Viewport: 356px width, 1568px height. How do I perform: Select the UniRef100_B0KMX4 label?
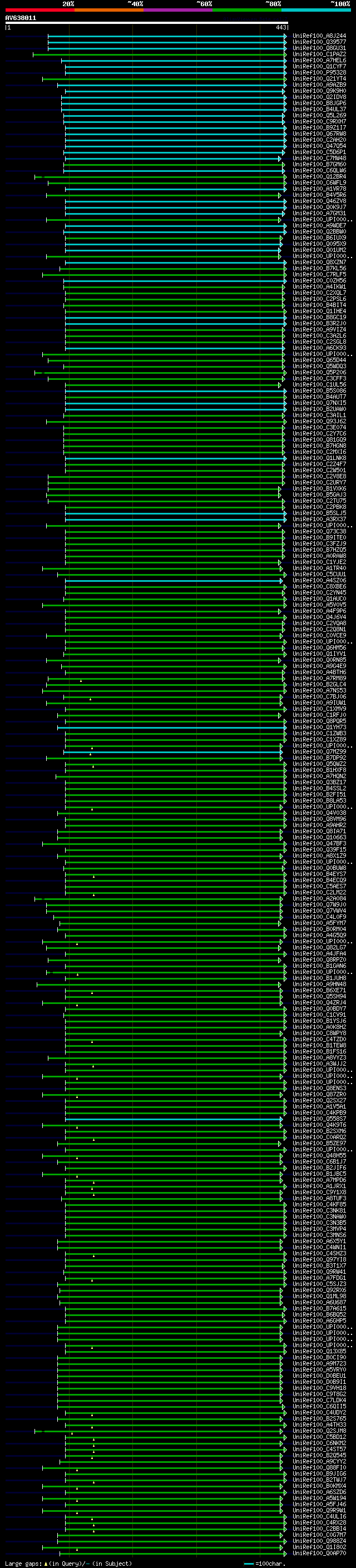[319, 1486]
